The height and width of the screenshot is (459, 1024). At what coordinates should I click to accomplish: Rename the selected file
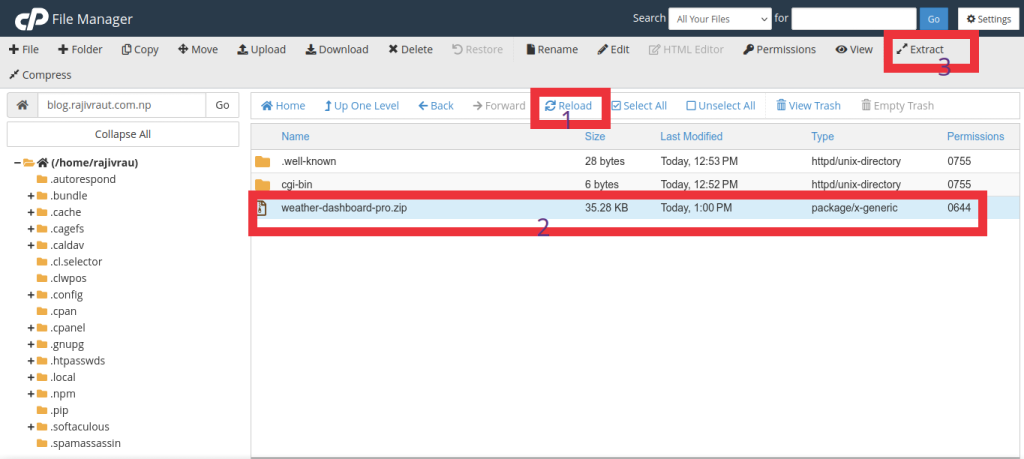(552, 50)
